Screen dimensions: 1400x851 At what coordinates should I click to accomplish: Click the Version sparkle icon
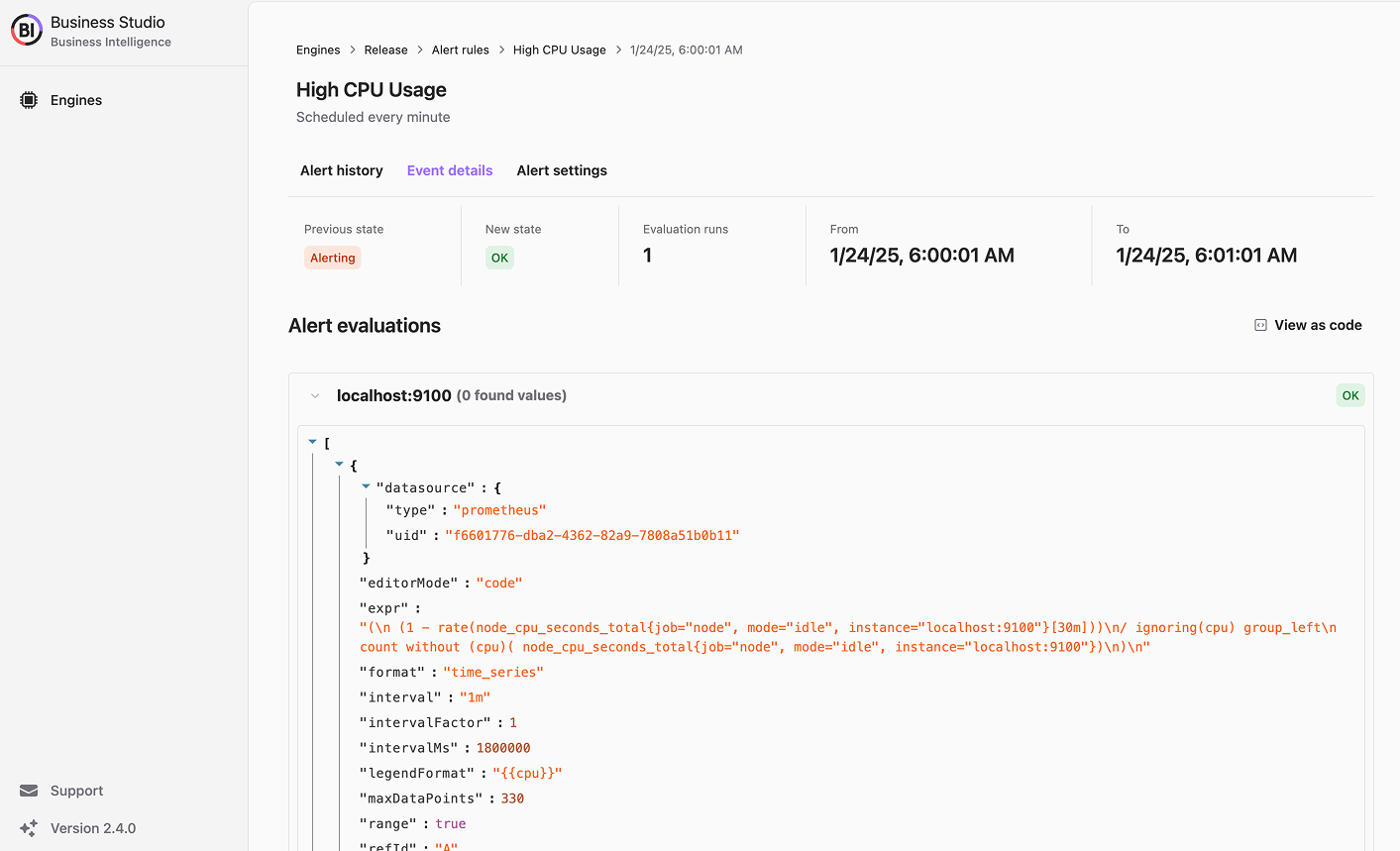[x=29, y=828]
